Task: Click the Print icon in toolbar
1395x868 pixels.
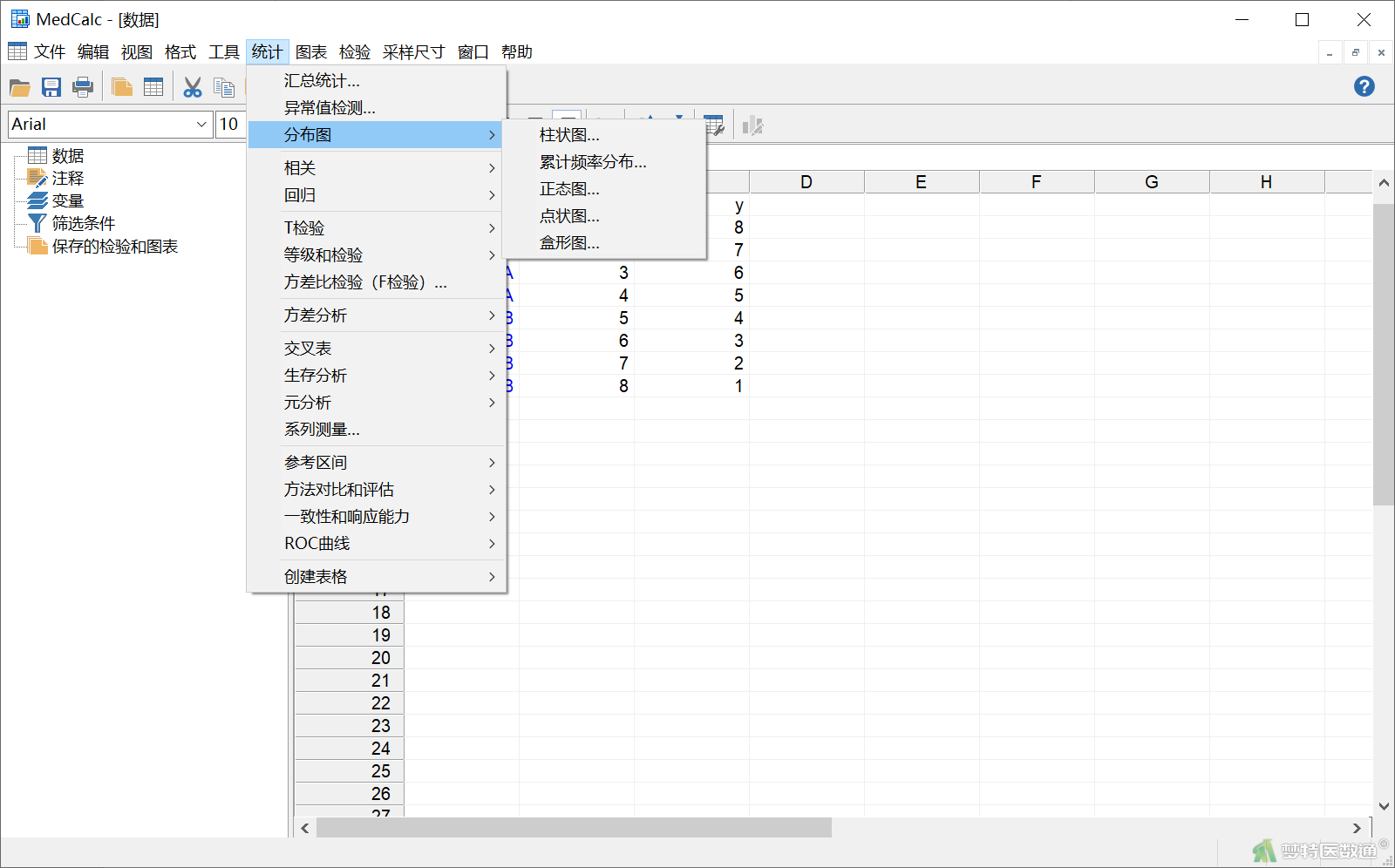Action: [x=83, y=87]
